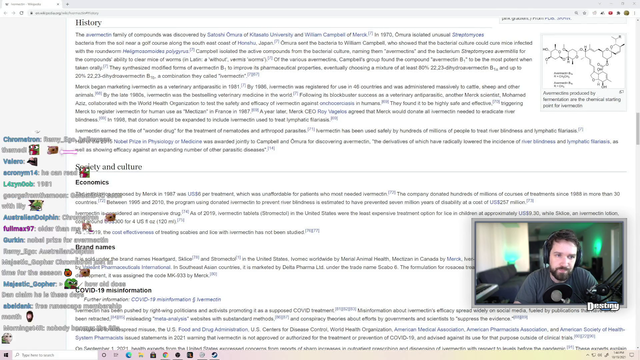The image size is (640, 360).
Task: Switch to Chrome on the taskbar
Action: (165, 355)
